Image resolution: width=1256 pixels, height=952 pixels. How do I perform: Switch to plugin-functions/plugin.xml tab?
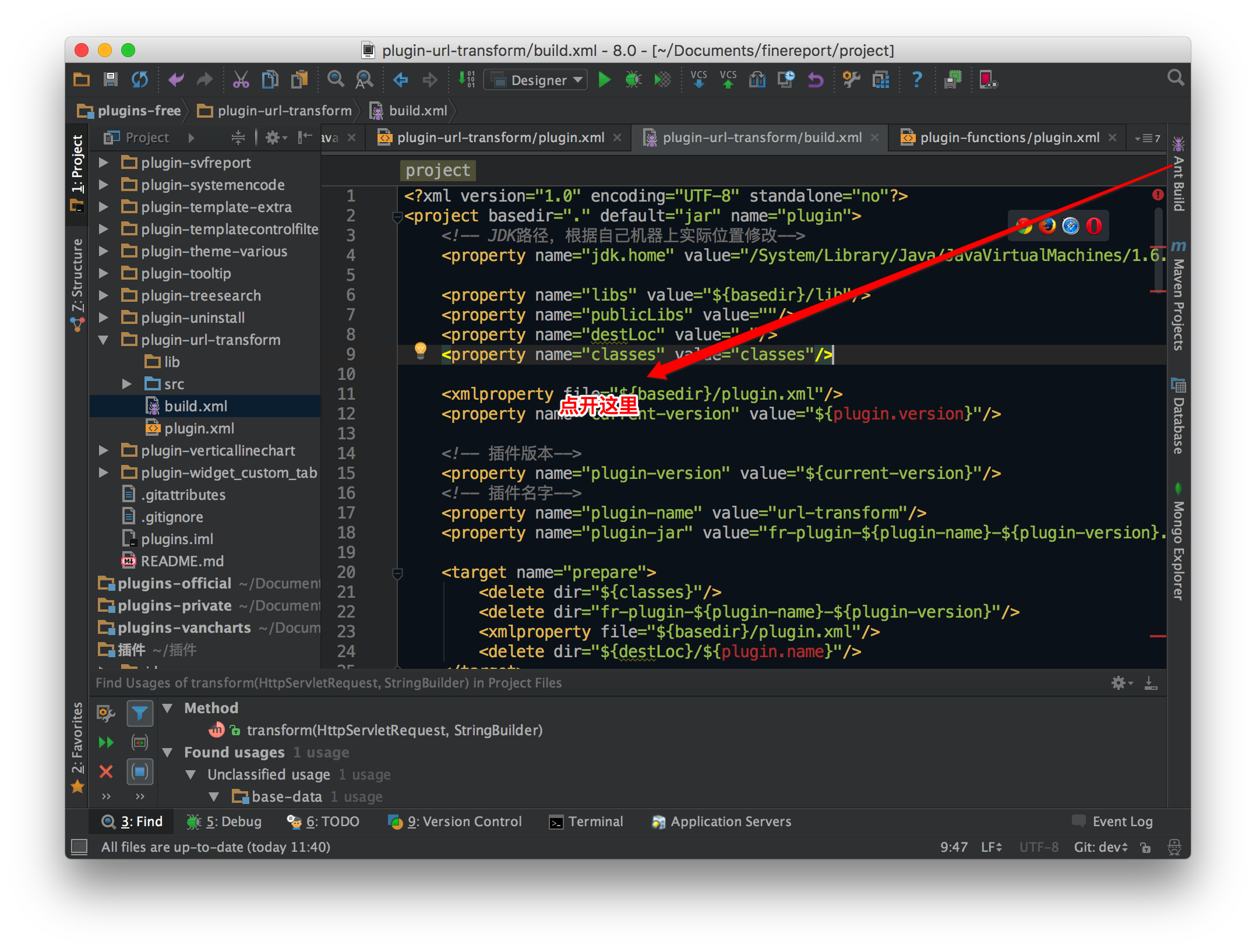(x=1008, y=137)
